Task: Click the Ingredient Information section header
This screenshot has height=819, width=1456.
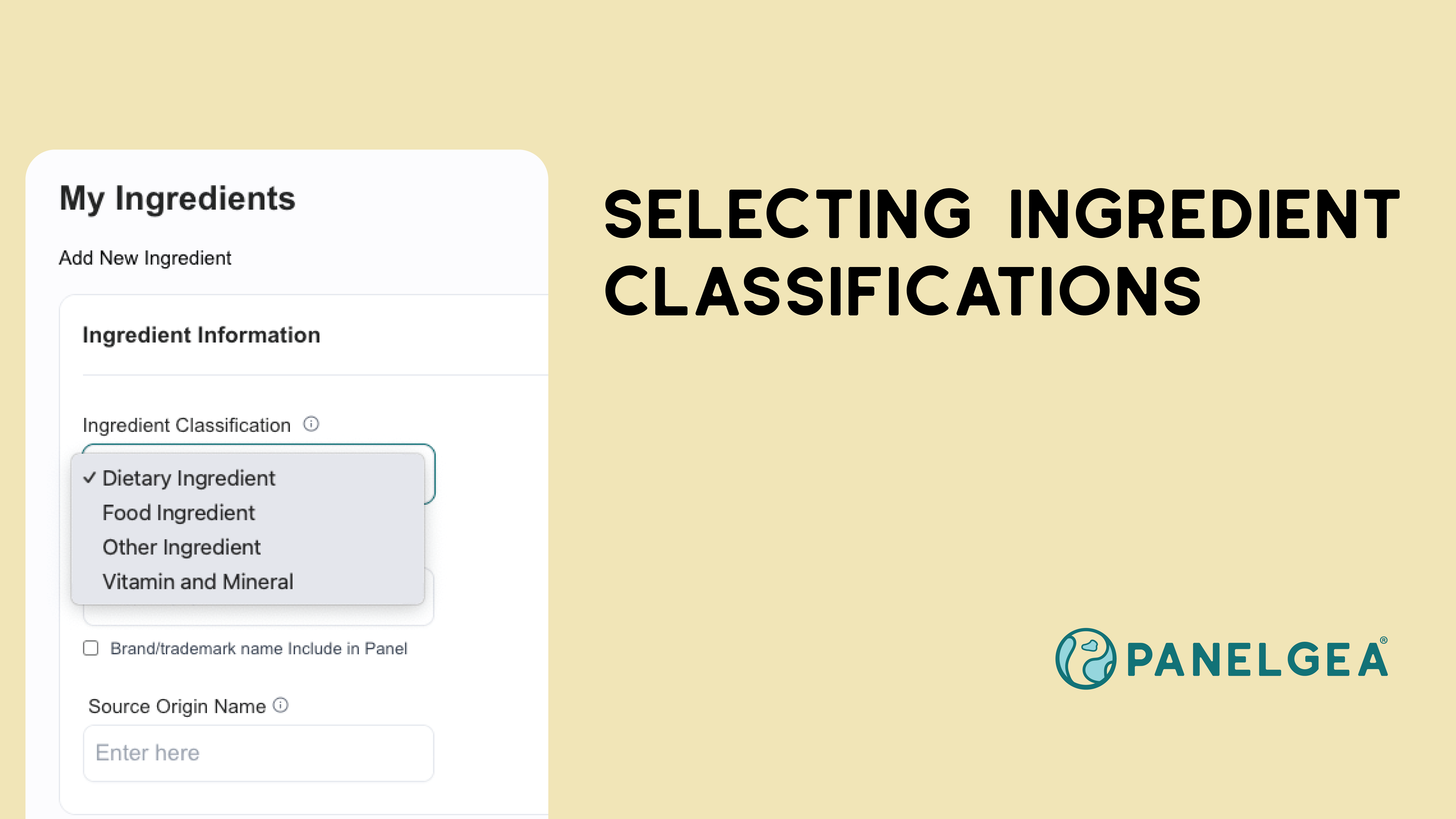Action: [x=201, y=335]
